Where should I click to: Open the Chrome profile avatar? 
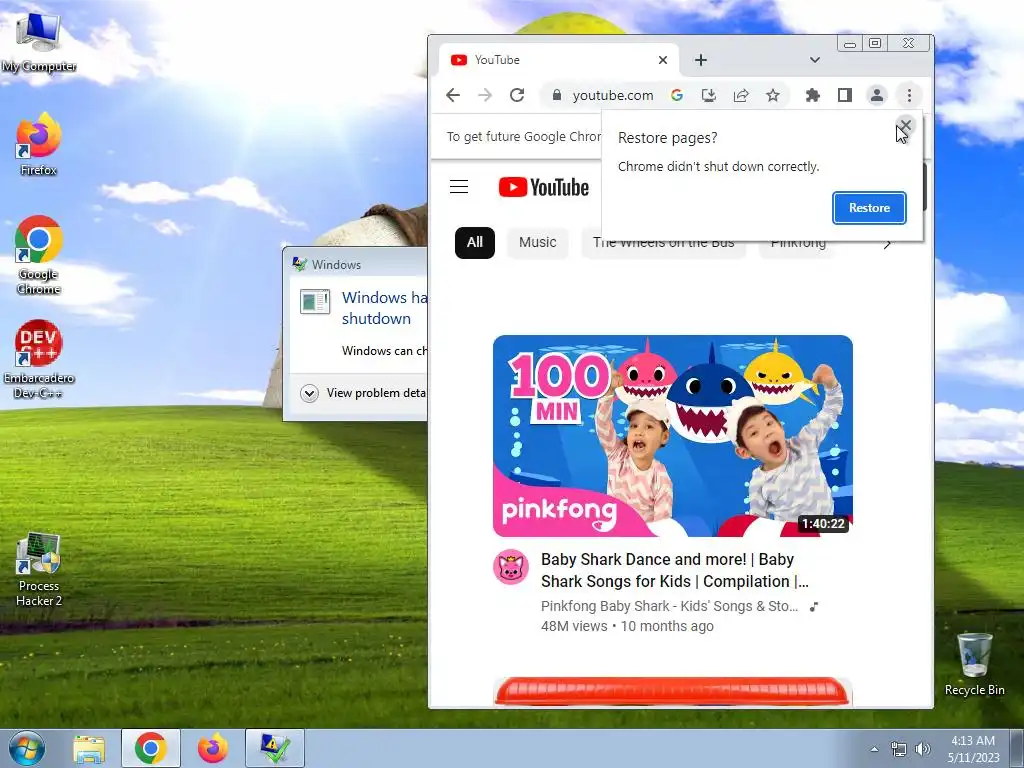876,95
